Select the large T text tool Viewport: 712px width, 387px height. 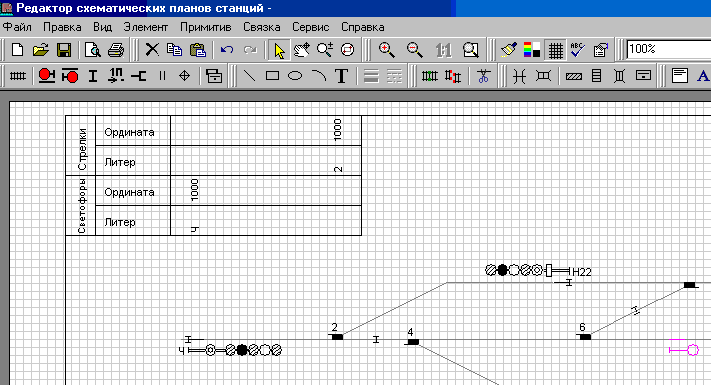(x=341, y=76)
